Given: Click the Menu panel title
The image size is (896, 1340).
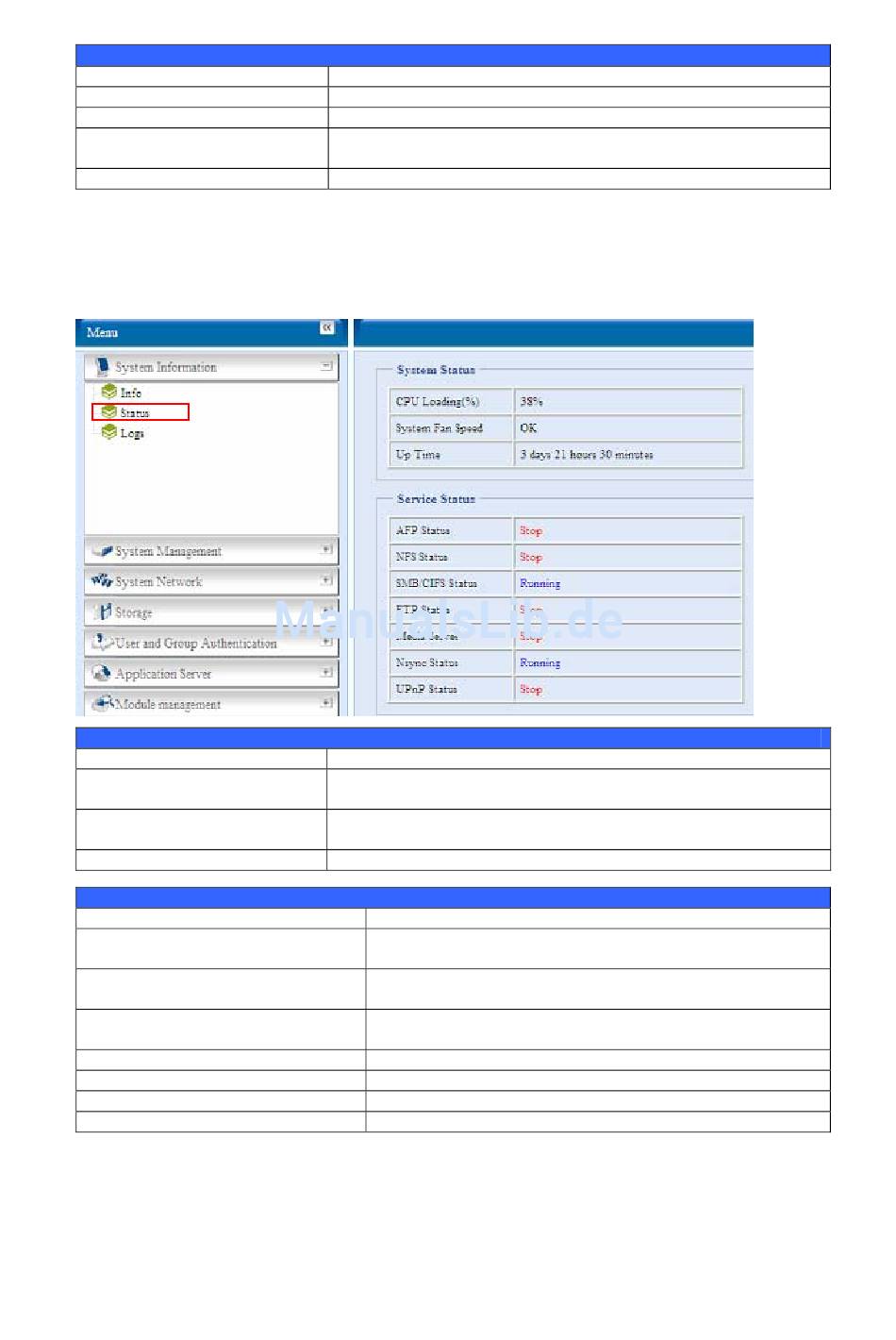Looking at the screenshot, I should pos(102,332).
